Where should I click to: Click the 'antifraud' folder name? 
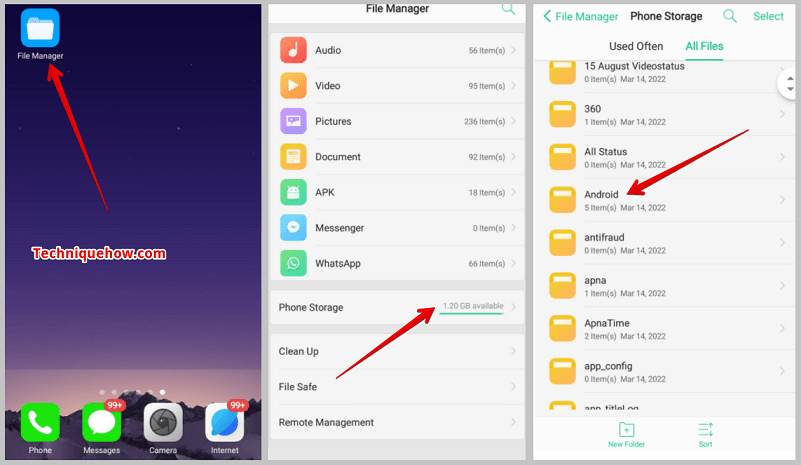point(604,237)
